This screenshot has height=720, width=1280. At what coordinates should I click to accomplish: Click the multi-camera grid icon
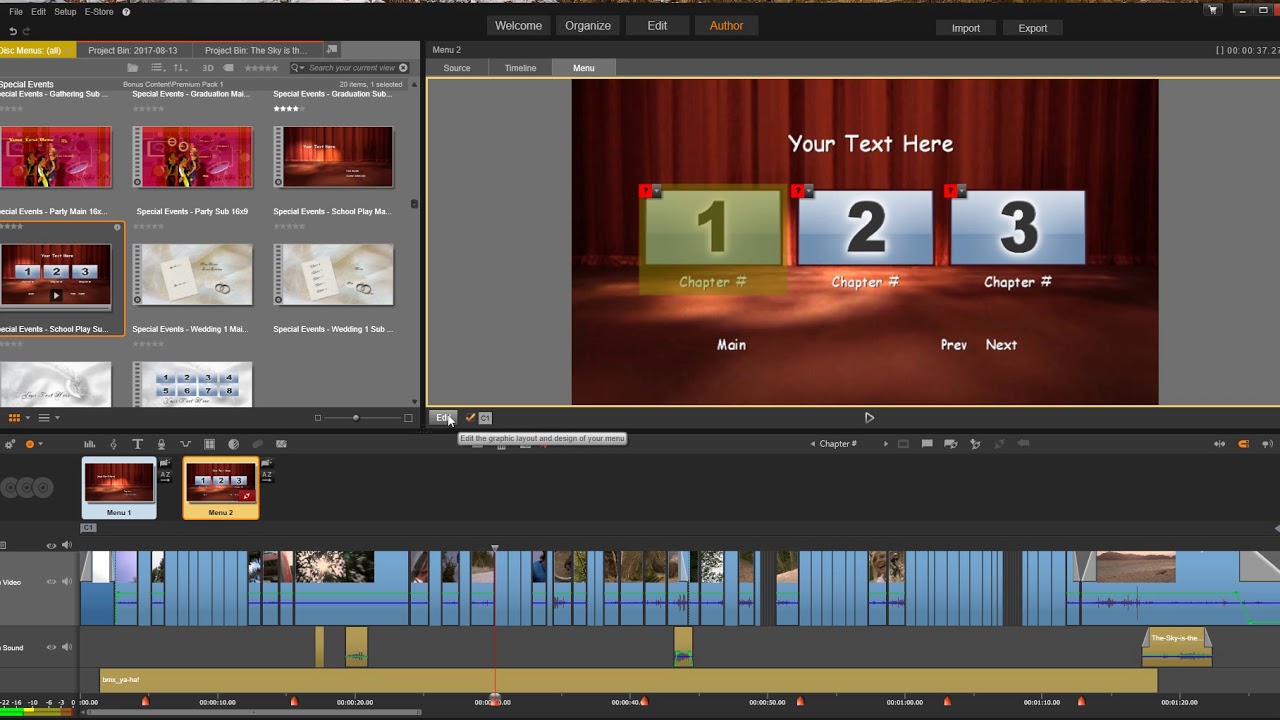[x=209, y=444]
